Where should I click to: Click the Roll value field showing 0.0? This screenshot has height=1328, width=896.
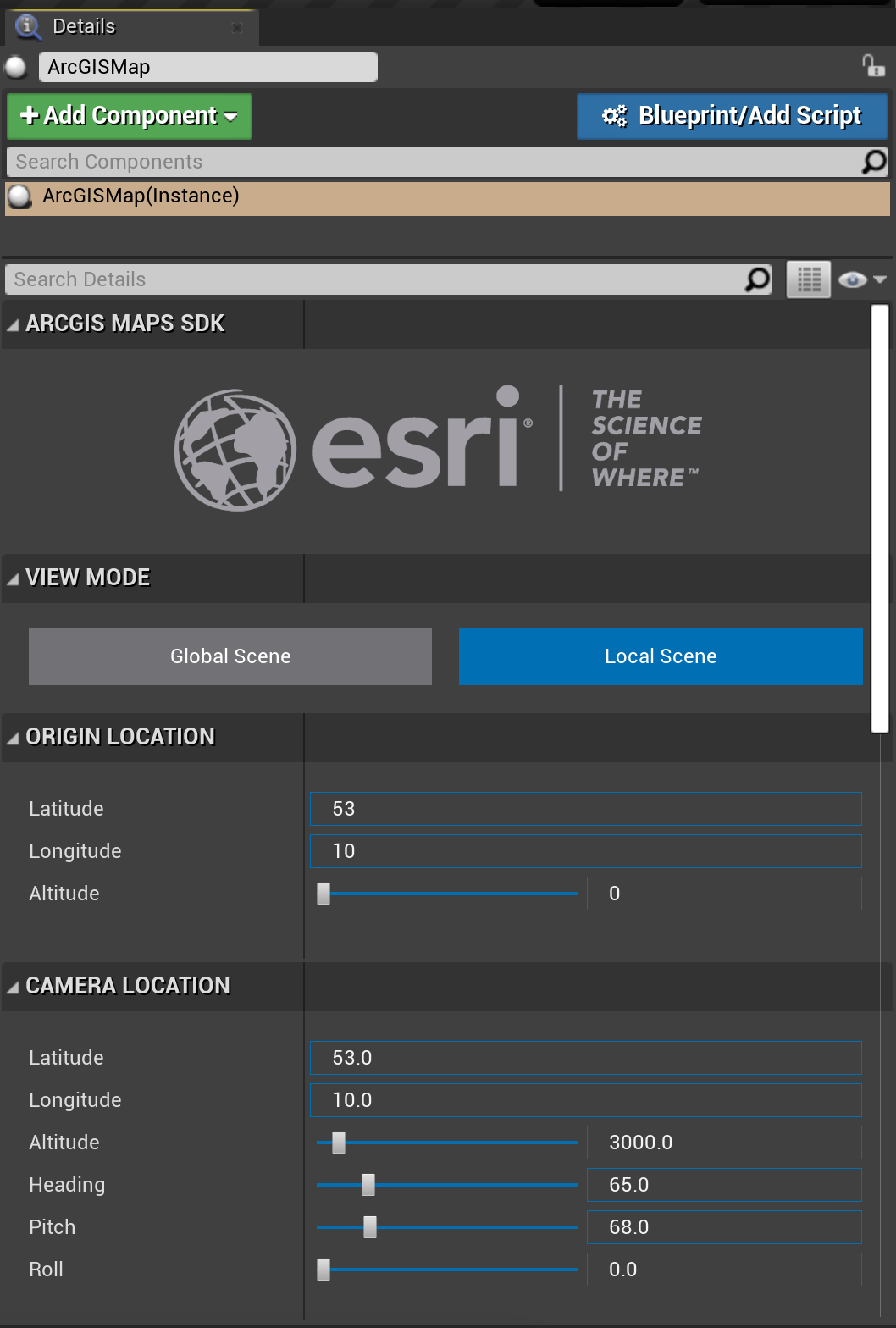(x=724, y=1270)
